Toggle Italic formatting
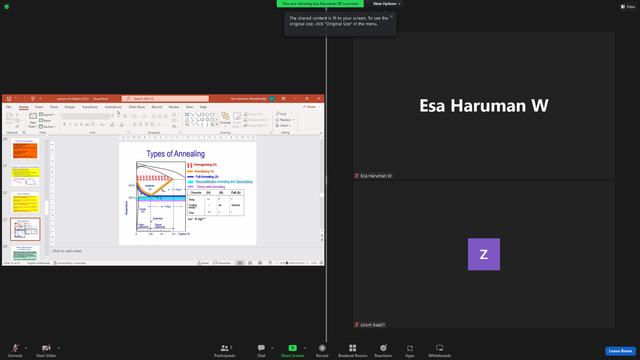Image resolution: width=640 pixels, height=360 pixels. (x=70, y=124)
